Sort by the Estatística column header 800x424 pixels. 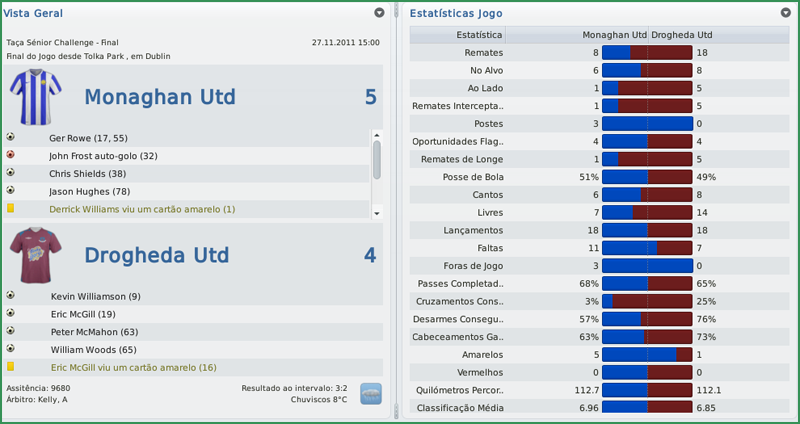pos(457,34)
